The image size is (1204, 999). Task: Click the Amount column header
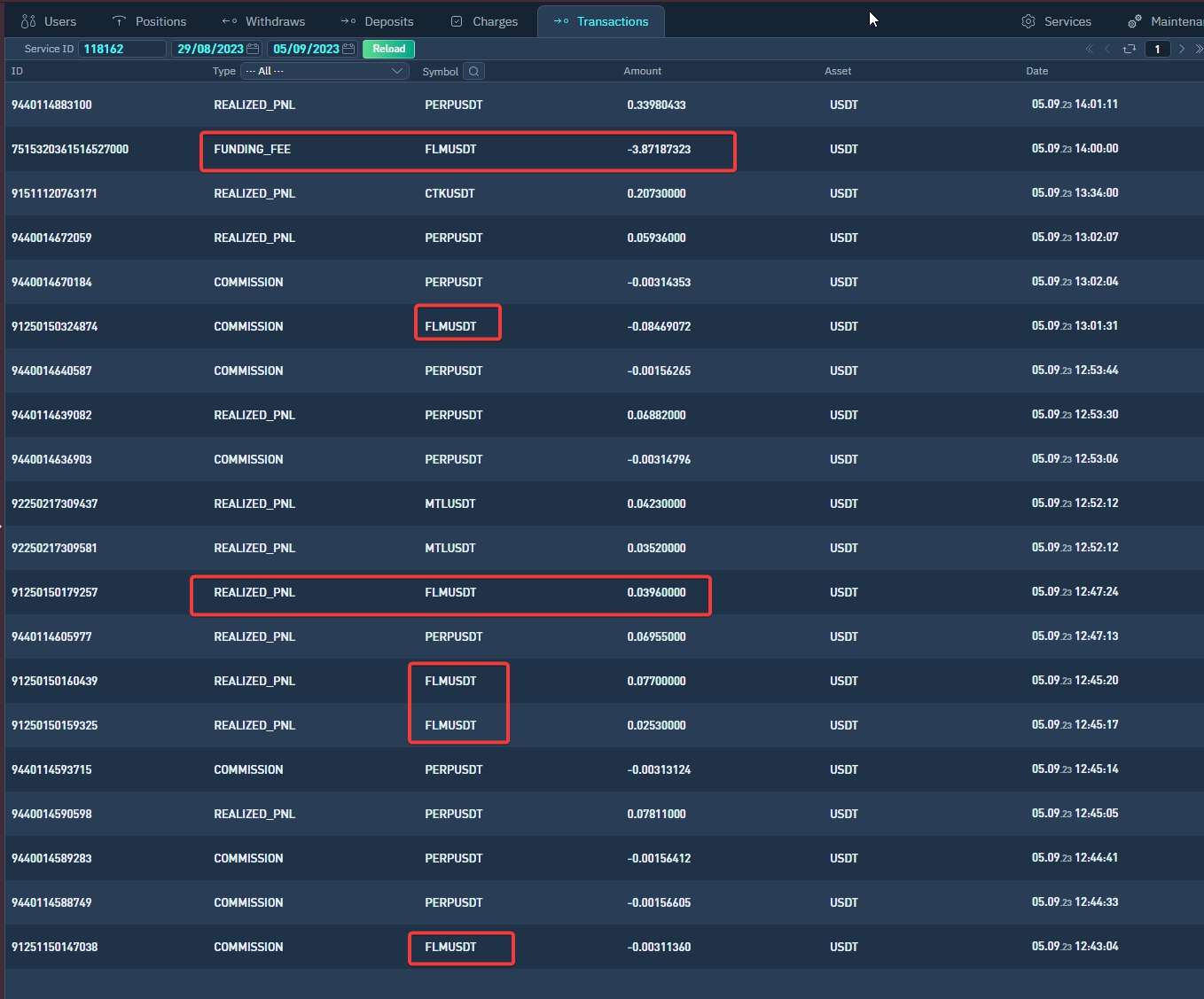642,71
